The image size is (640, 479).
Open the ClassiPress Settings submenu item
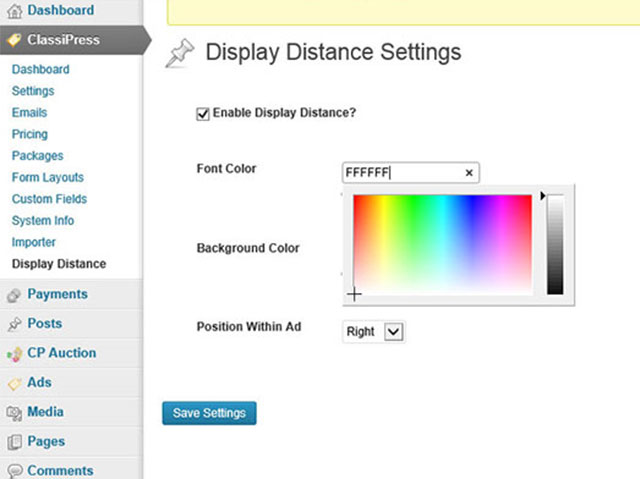[33, 91]
